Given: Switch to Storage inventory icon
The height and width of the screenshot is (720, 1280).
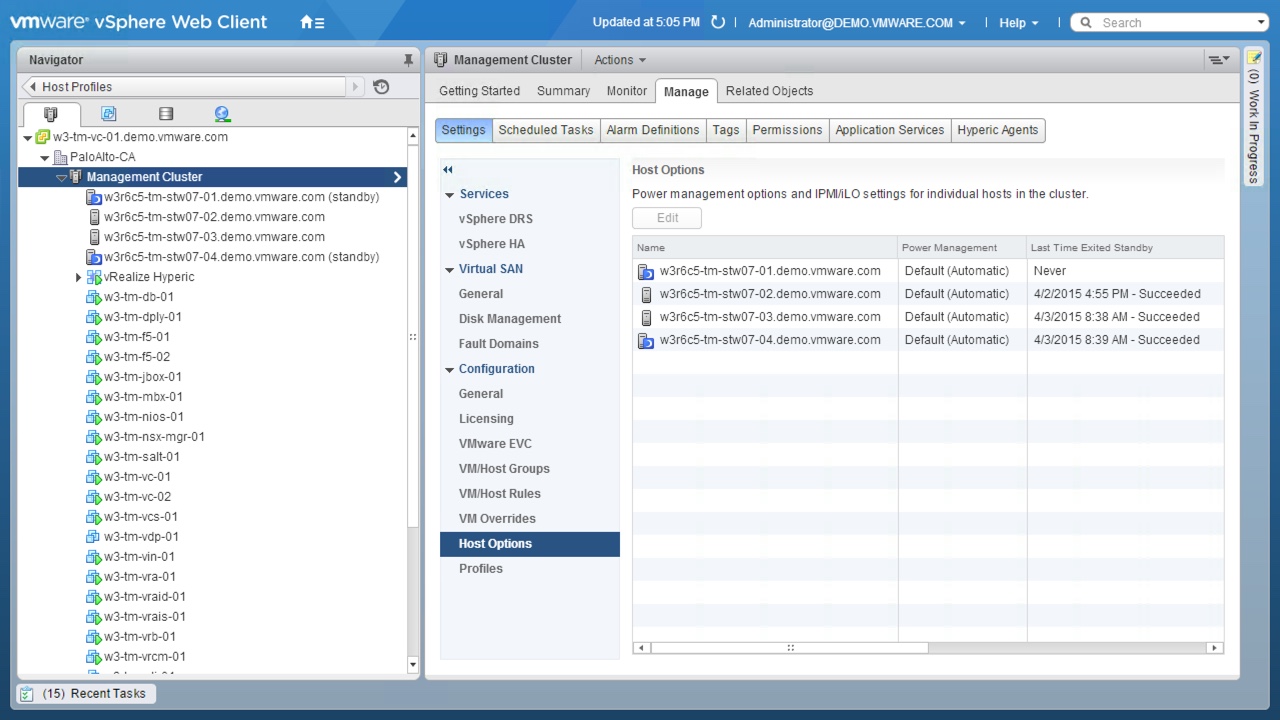Looking at the screenshot, I should point(166,115).
